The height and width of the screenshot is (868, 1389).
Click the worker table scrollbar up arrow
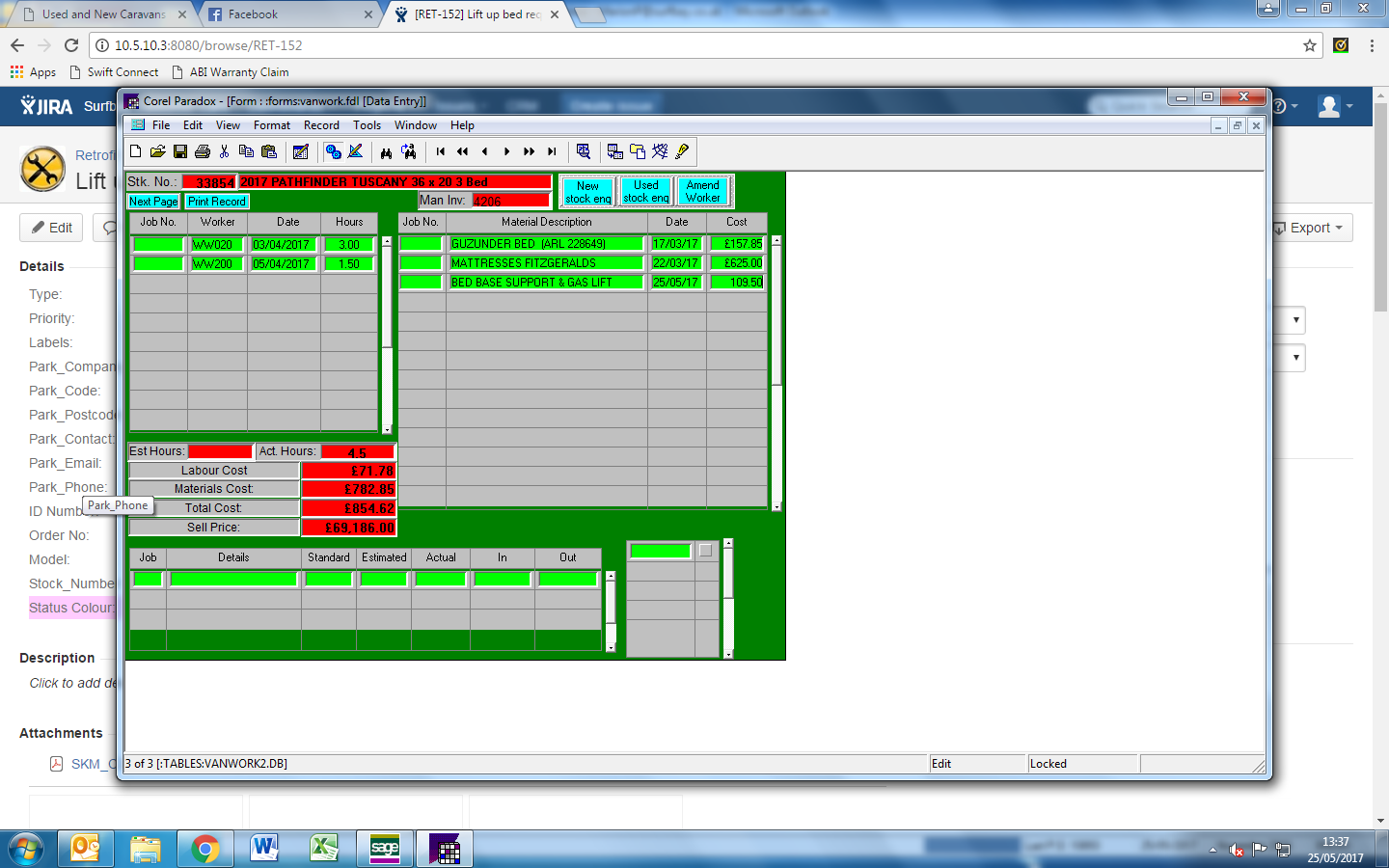387,242
